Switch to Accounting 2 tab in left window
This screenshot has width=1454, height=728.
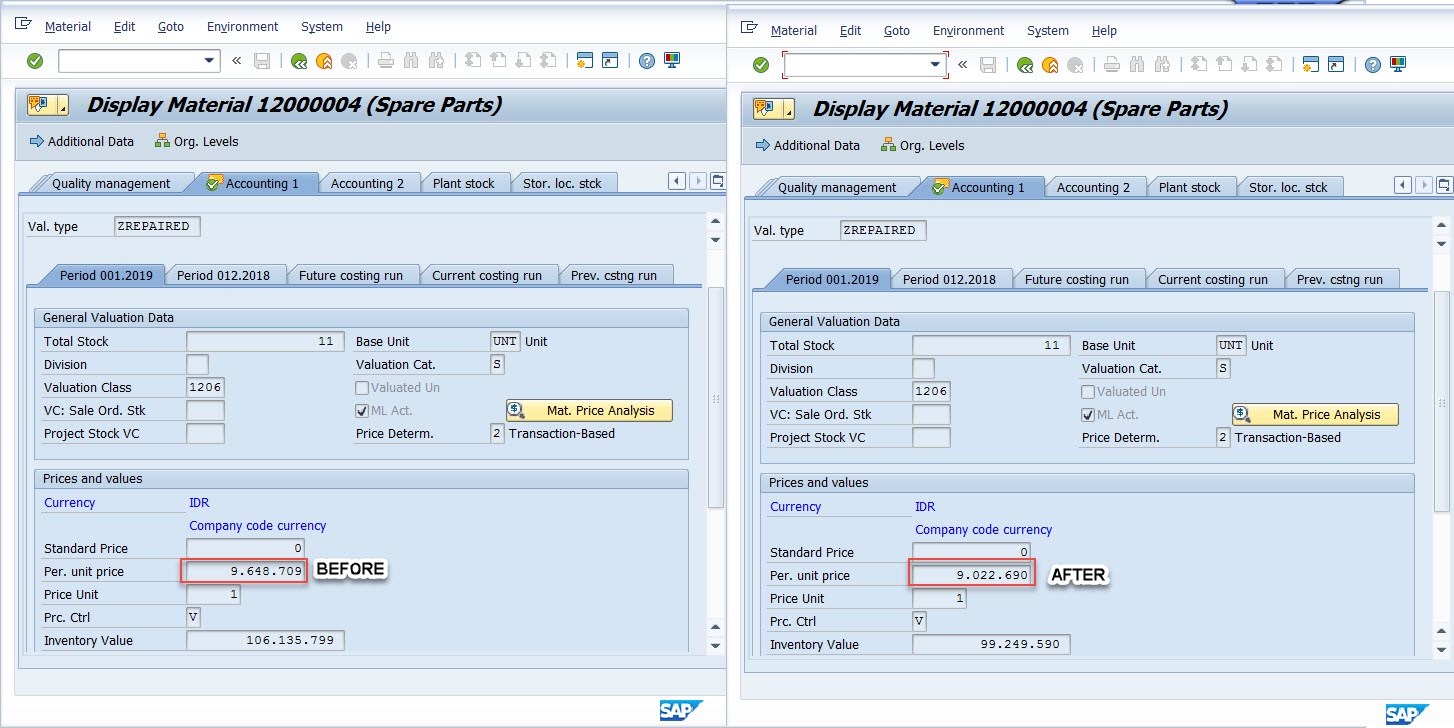367,183
